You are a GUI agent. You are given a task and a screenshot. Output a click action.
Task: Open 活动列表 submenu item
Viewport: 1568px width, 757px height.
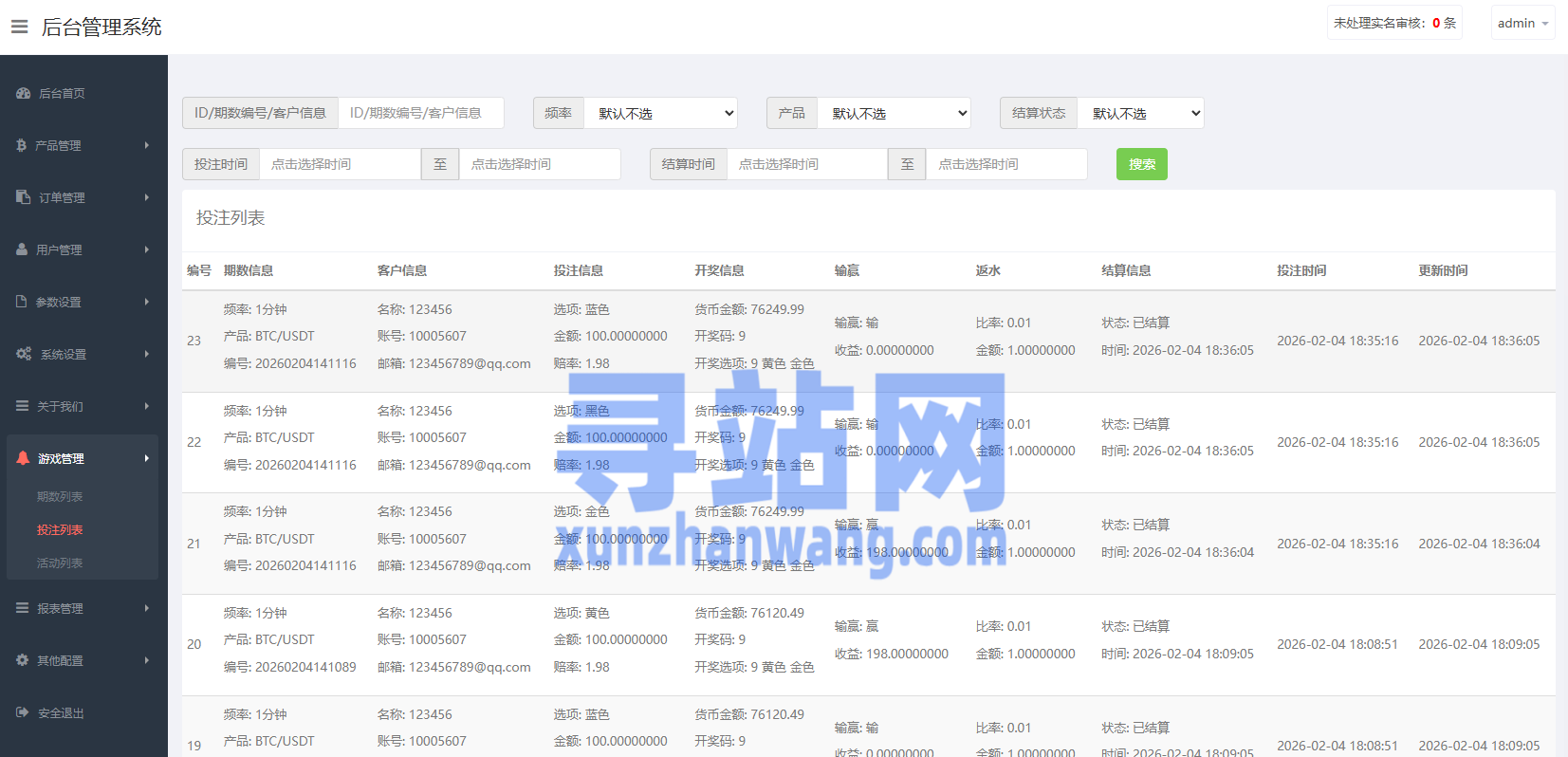(x=60, y=563)
